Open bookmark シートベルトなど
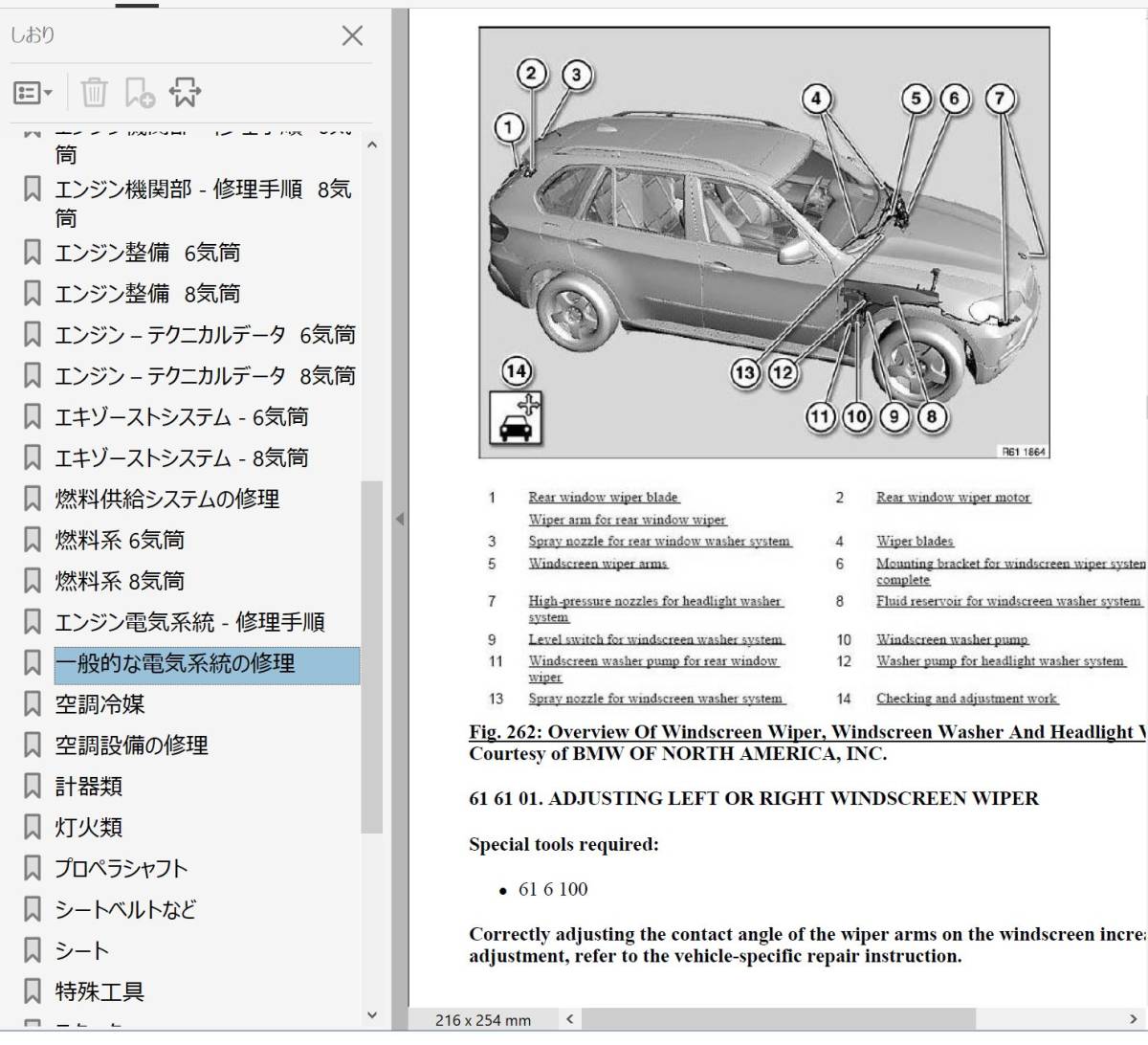Screen dimensions: 1148x1045 pyautogui.click(x=125, y=910)
